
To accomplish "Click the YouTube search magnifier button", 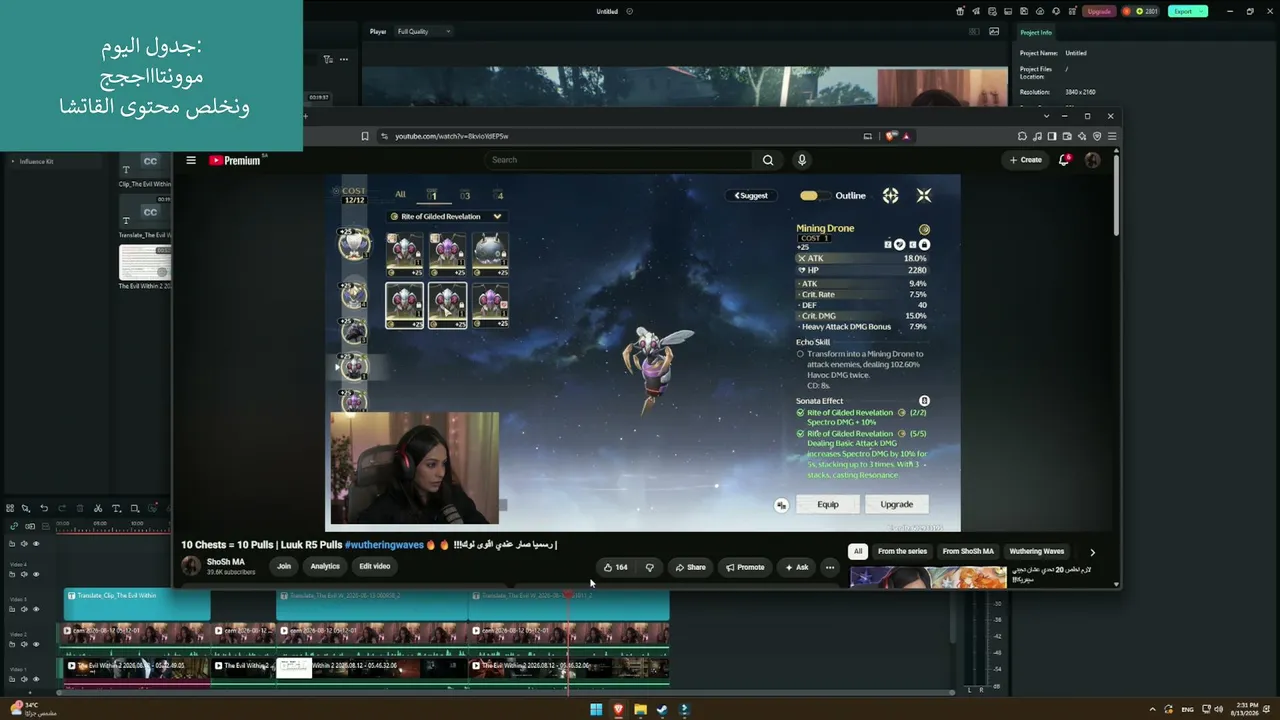I will coord(768,160).
